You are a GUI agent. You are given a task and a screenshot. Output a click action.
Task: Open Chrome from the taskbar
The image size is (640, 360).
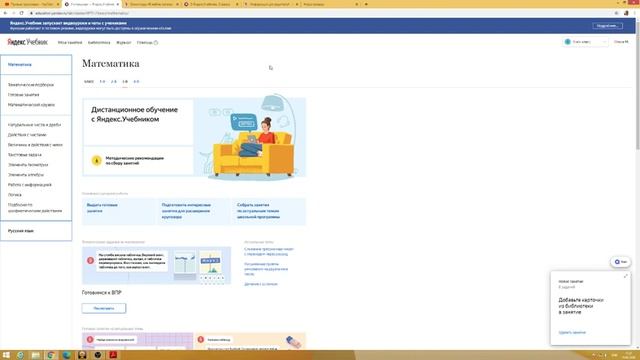point(51,355)
